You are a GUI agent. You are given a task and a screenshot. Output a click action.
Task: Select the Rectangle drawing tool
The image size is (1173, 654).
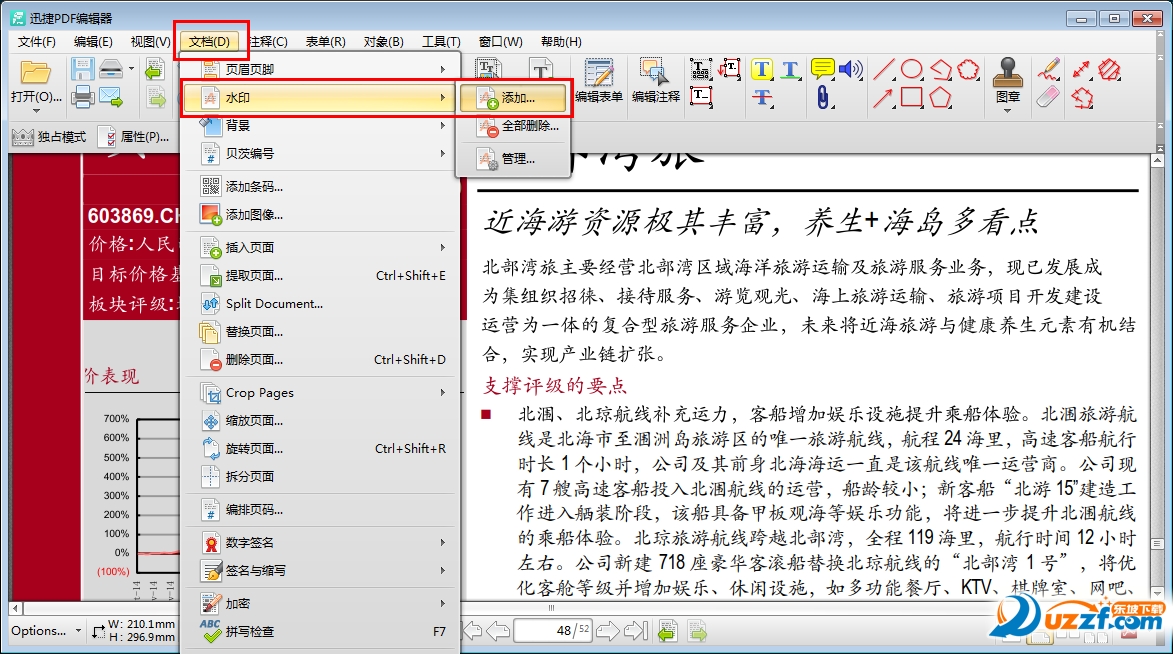(911, 97)
